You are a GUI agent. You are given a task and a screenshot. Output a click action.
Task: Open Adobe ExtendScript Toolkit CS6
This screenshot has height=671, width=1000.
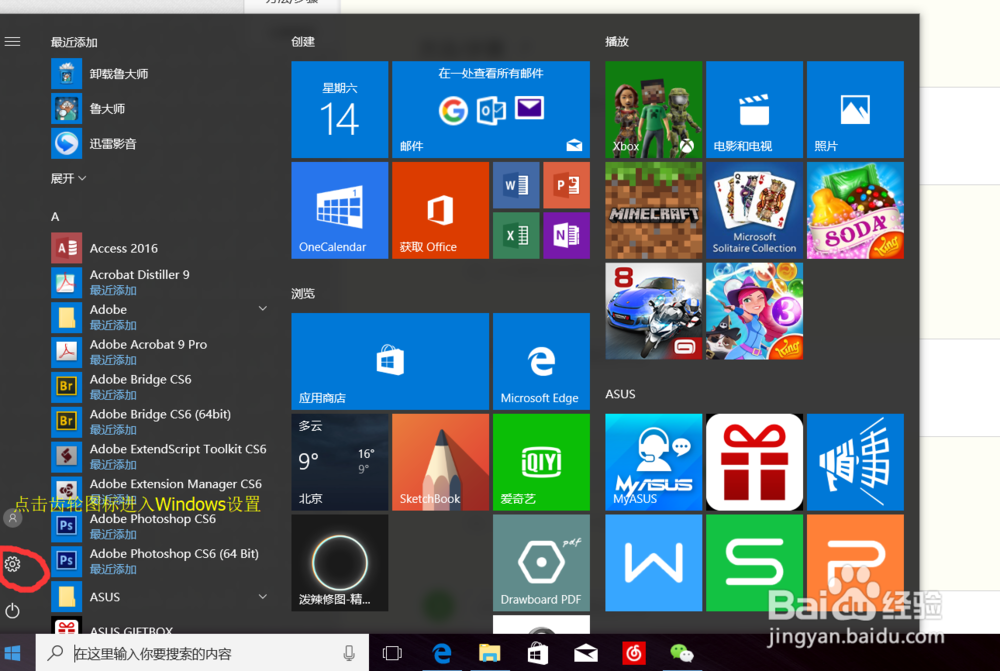pos(159,456)
